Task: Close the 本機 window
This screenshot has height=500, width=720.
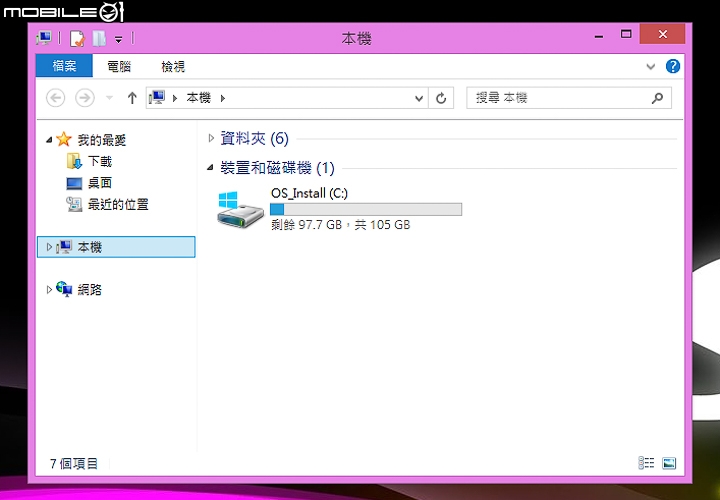Action: pos(662,34)
